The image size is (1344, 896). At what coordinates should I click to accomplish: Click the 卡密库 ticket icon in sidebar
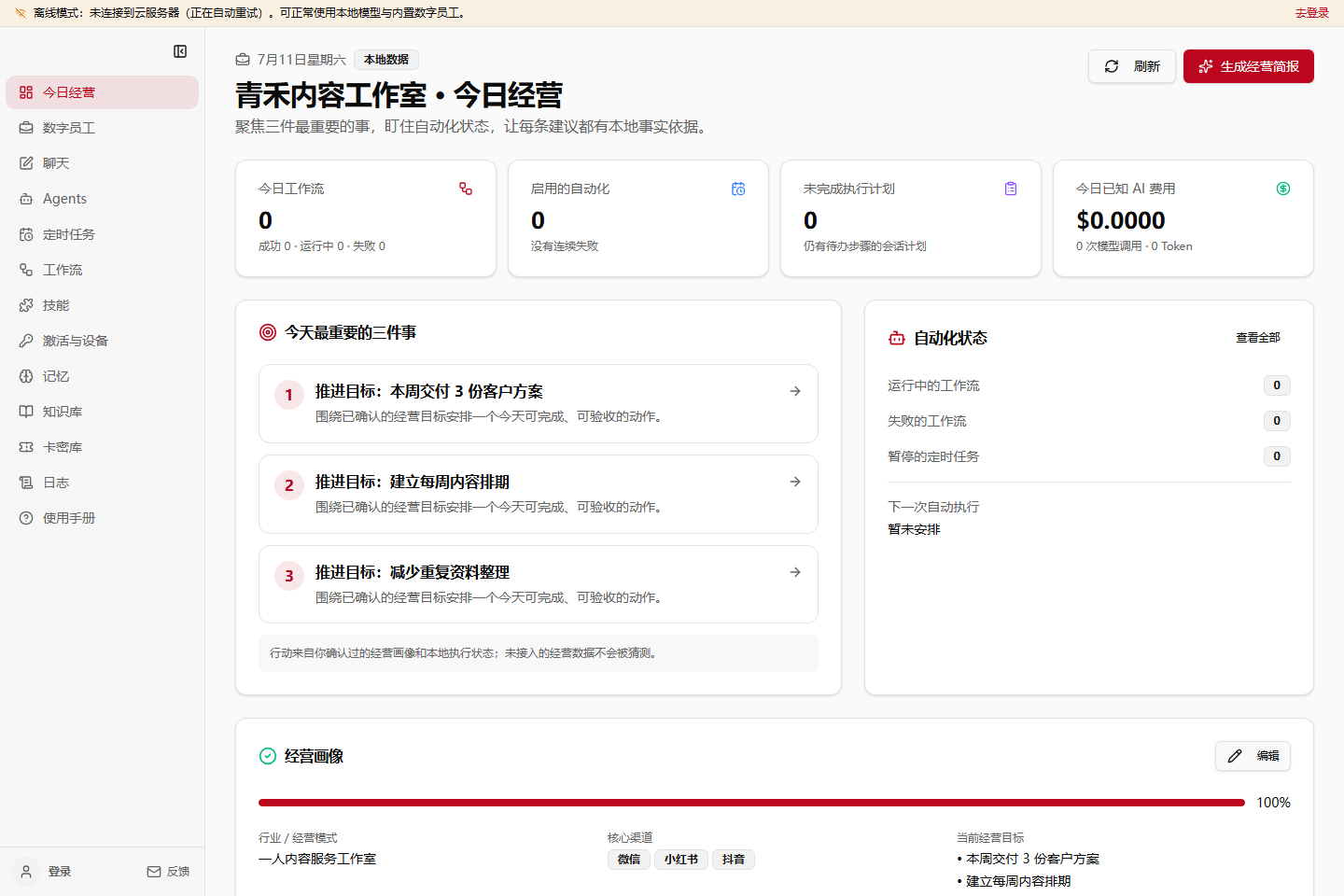pos(26,447)
